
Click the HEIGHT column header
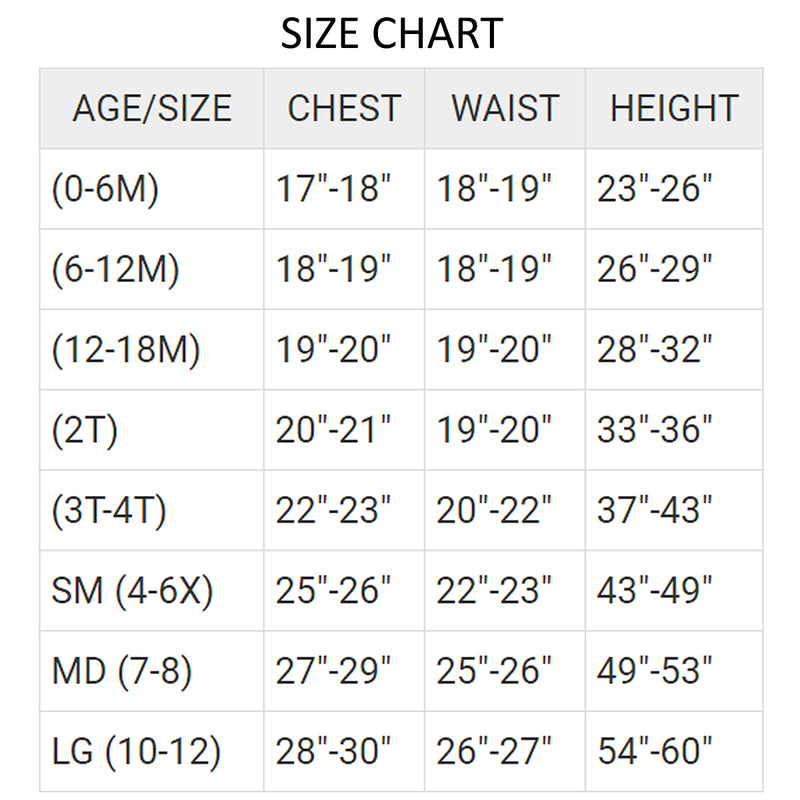pyautogui.click(x=674, y=108)
